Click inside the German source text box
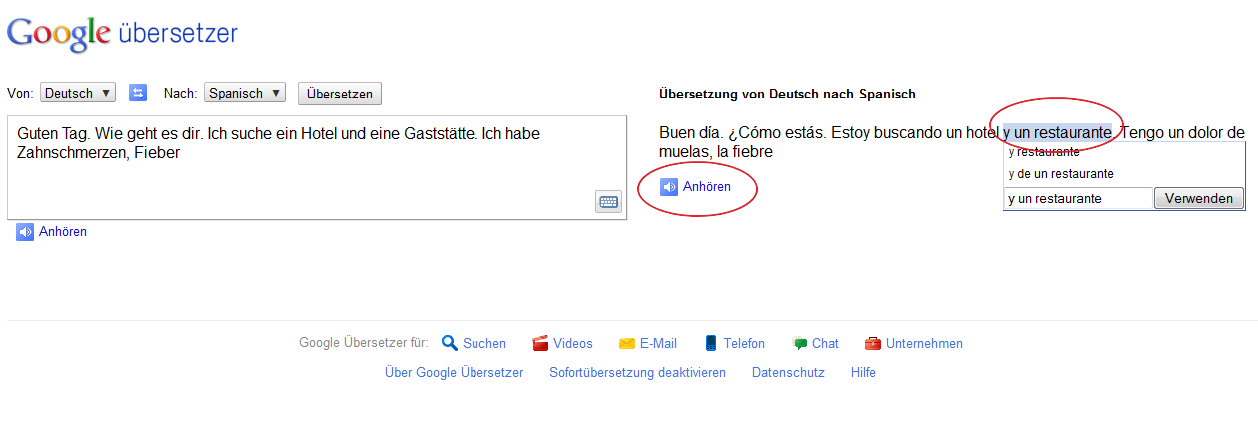1258x446 pixels. 317,167
